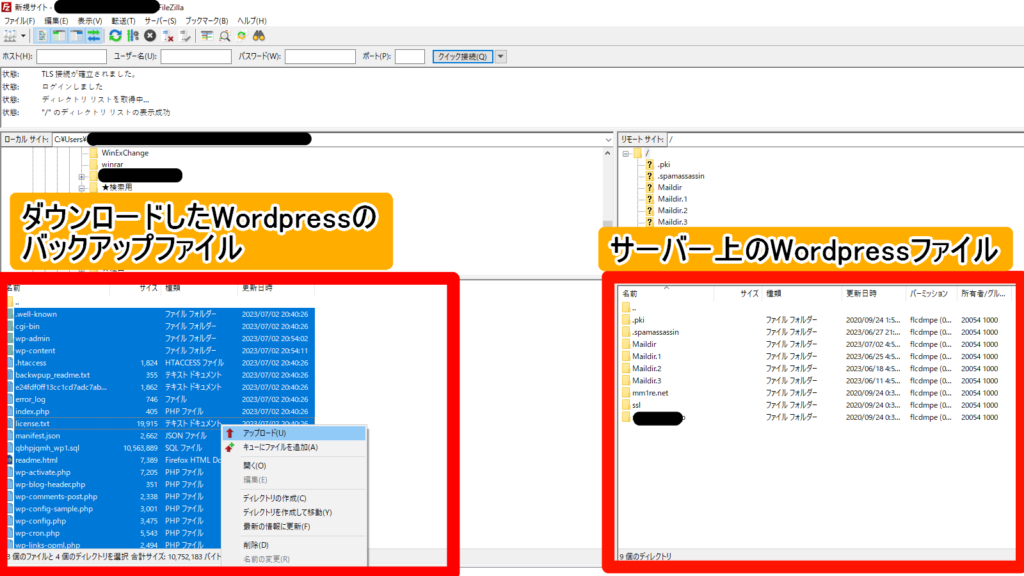Click the root folder icon in remote tree

point(637,153)
